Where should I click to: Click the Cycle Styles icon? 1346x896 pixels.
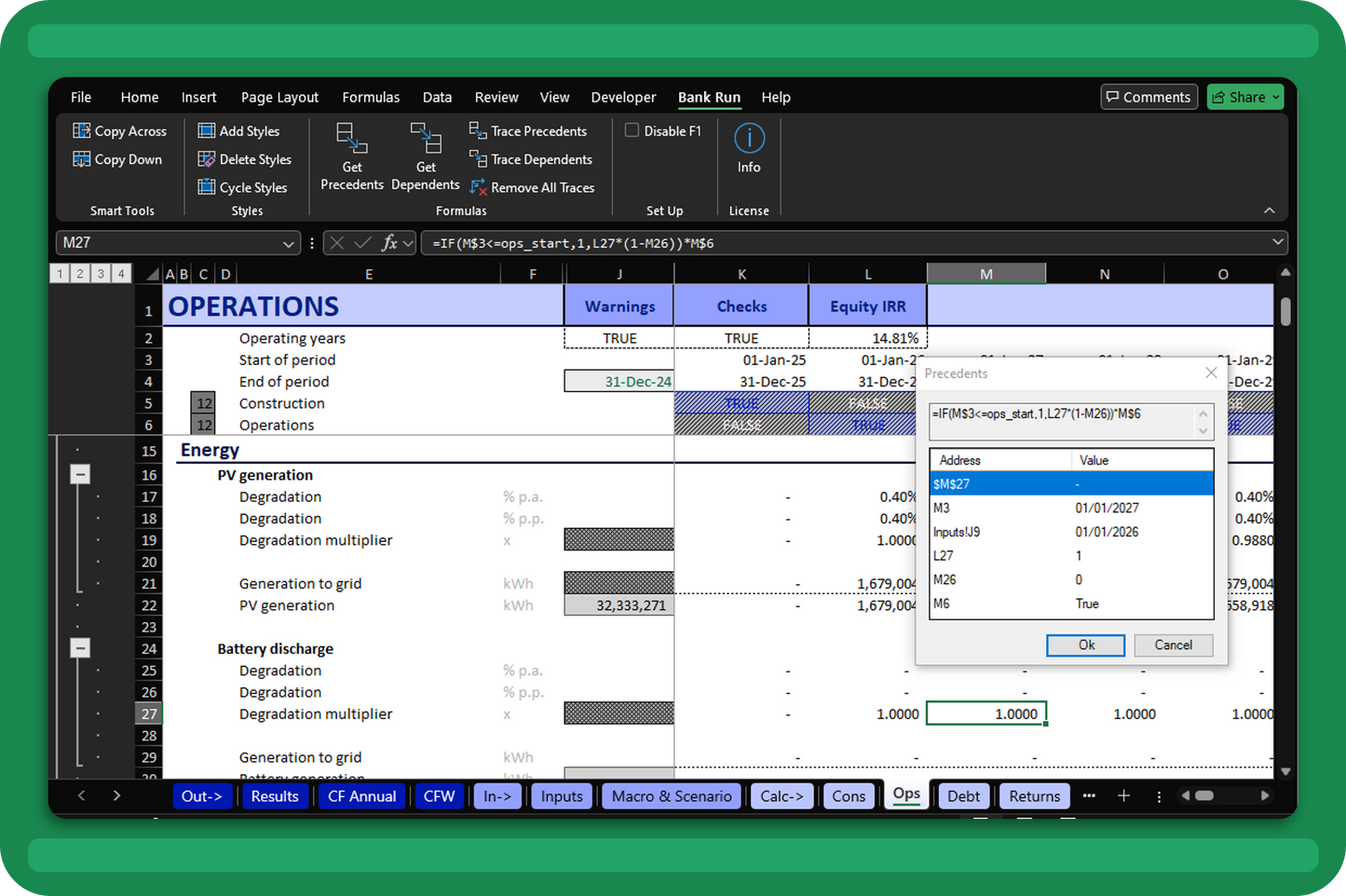(x=207, y=187)
